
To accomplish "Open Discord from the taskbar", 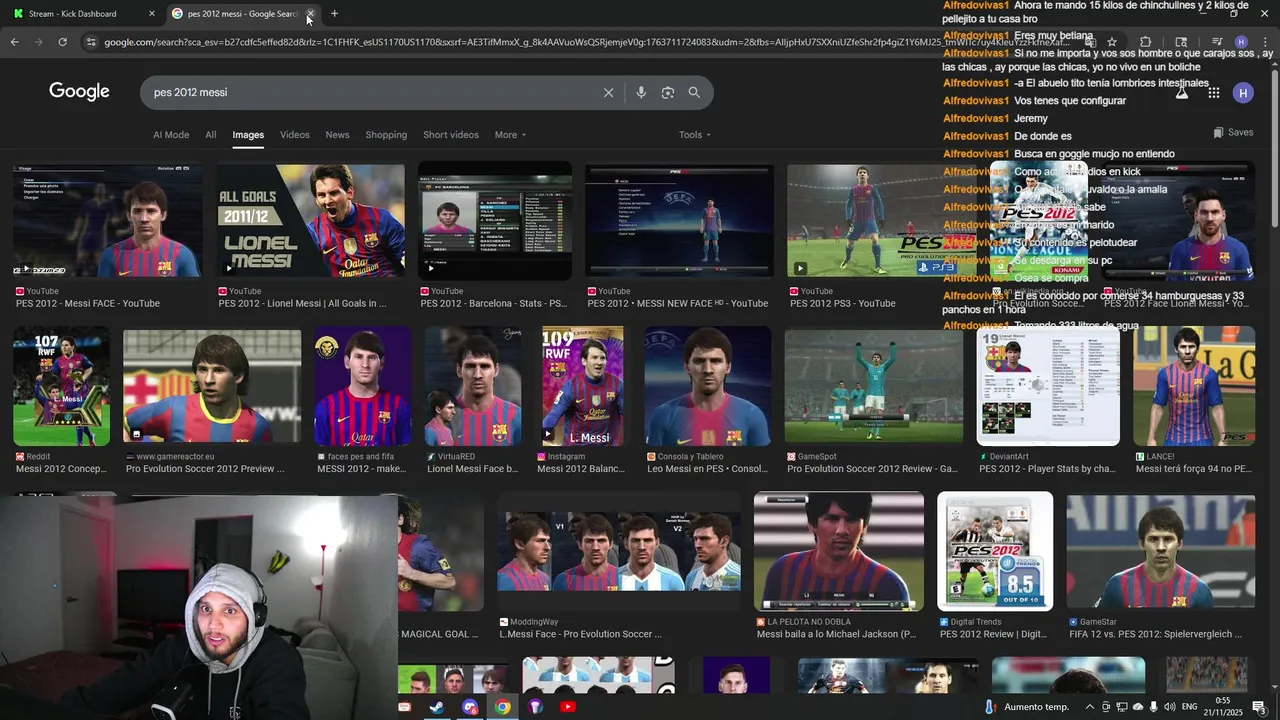I will pos(470,707).
